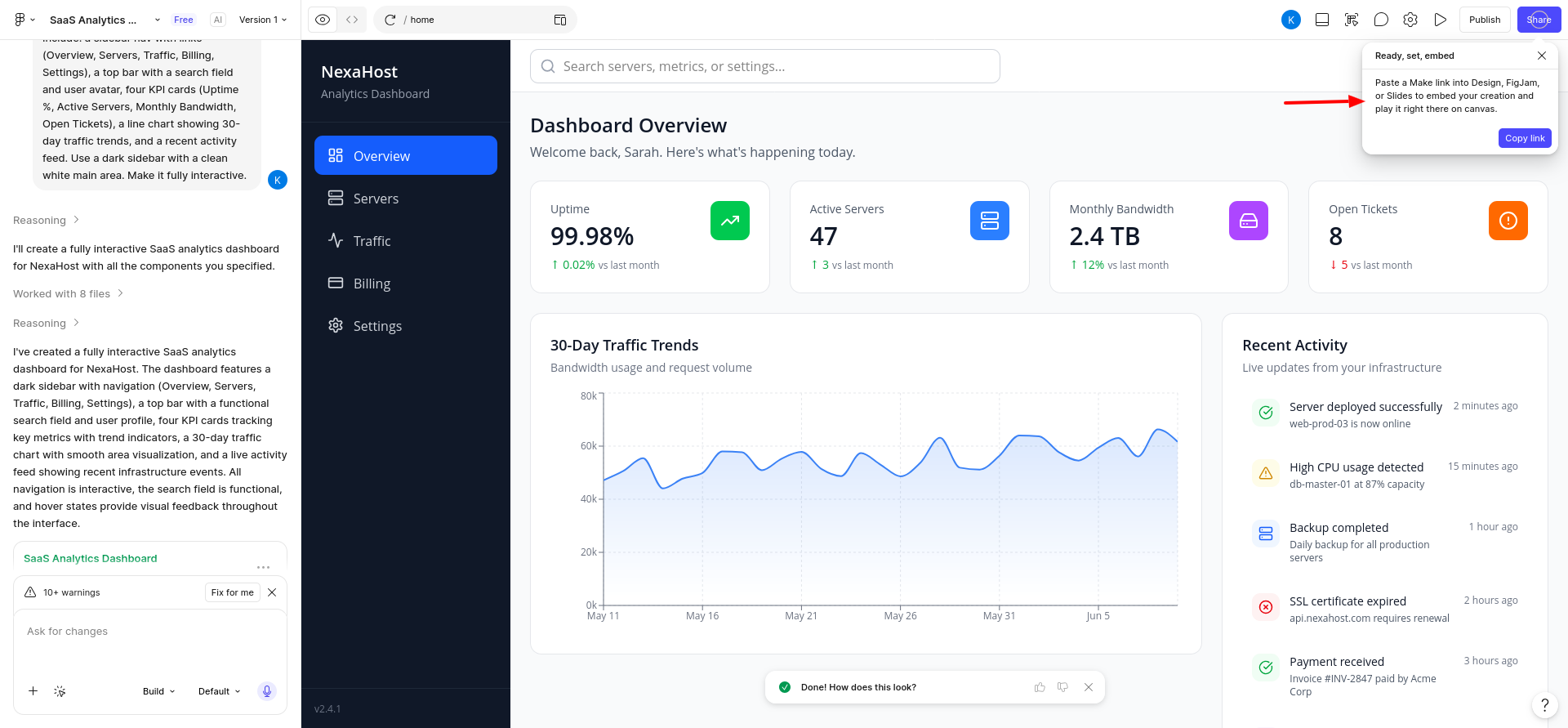The width and height of the screenshot is (1568, 728).
Task: Click the Server deployed successfully check icon
Action: (x=1266, y=413)
